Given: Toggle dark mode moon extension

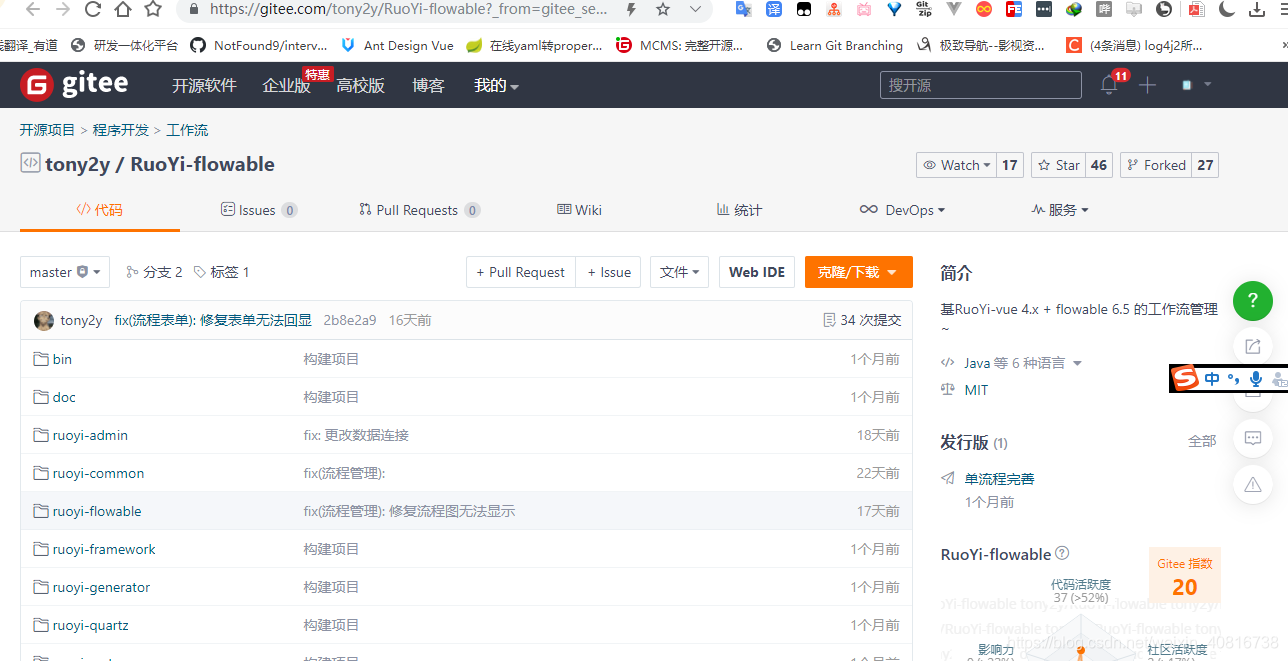Looking at the screenshot, I should (1227, 10).
